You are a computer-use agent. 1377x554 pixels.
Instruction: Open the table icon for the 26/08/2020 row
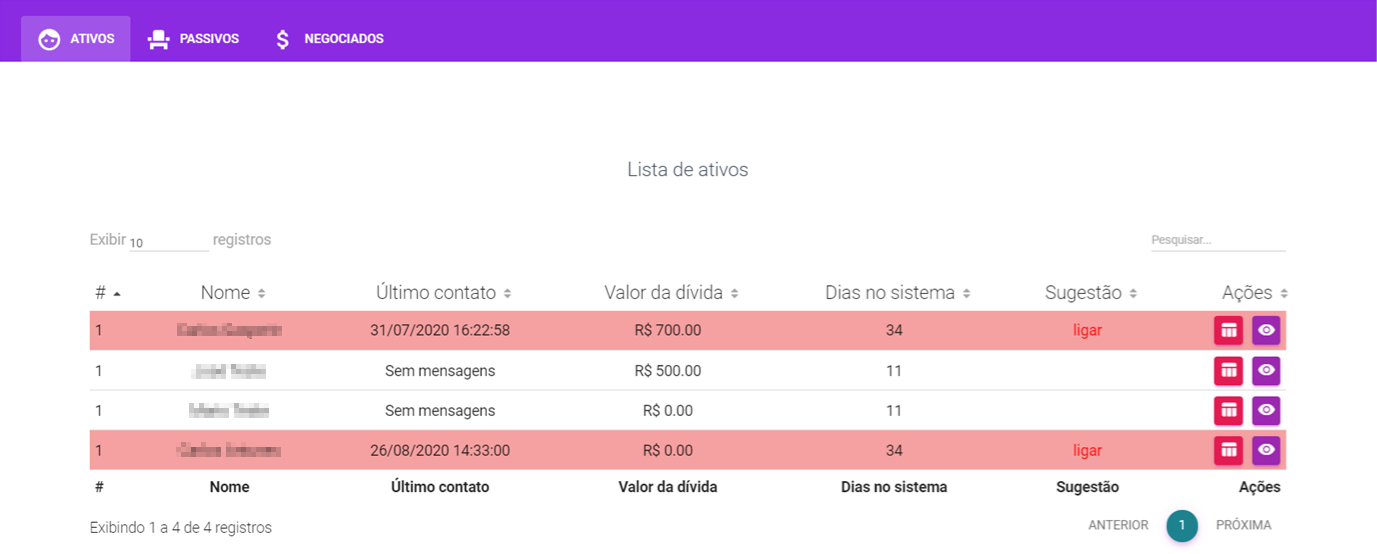click(1228, 451)
